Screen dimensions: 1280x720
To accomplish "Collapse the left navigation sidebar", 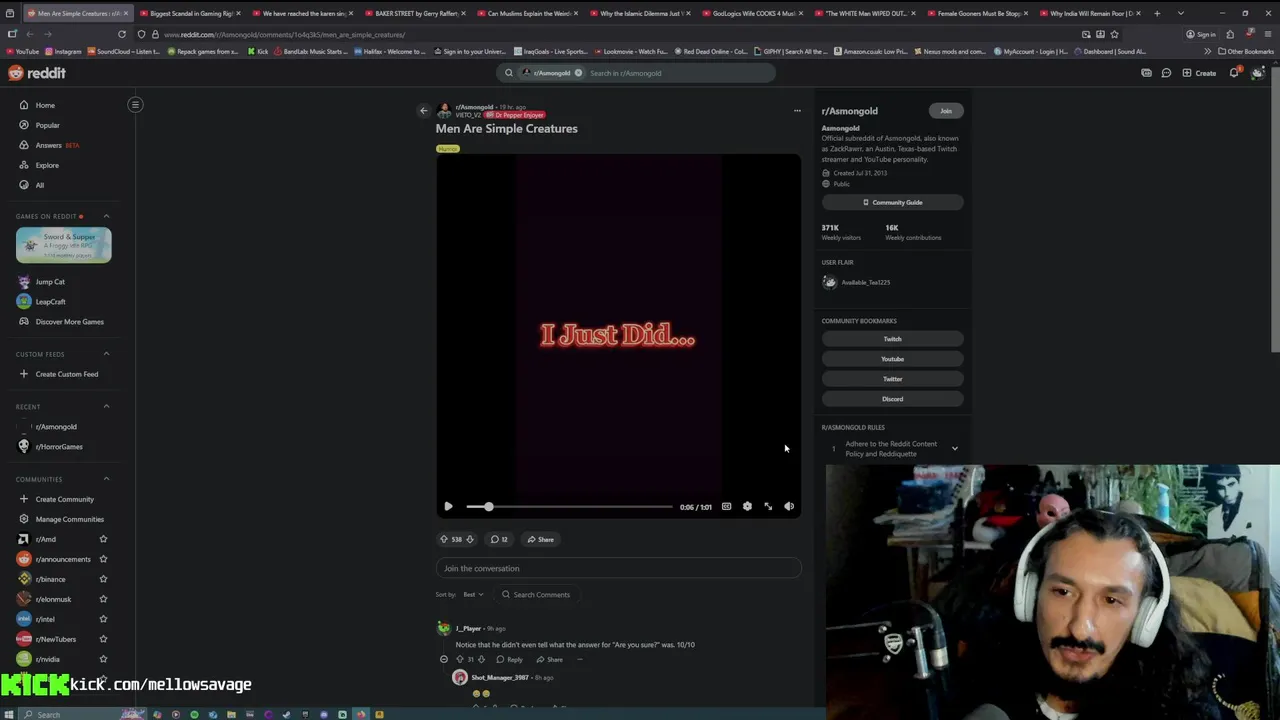I will point(135,104).
